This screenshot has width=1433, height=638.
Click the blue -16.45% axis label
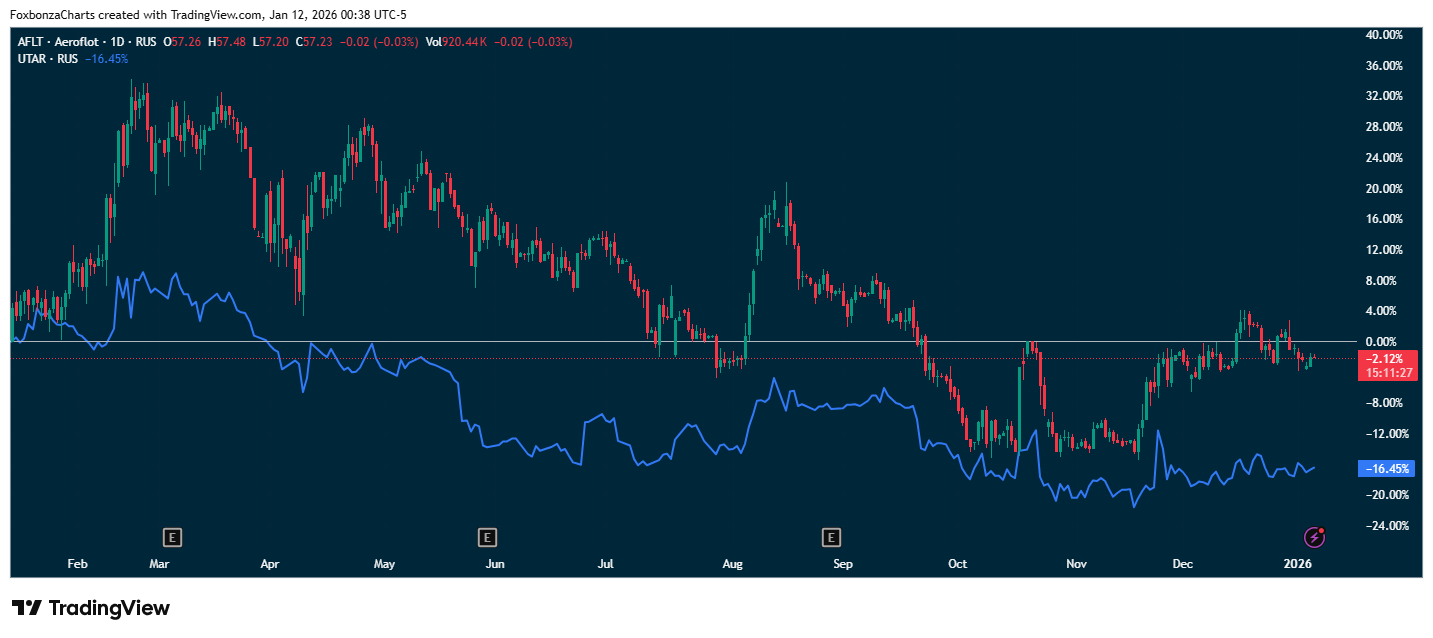pos(1386,468)
